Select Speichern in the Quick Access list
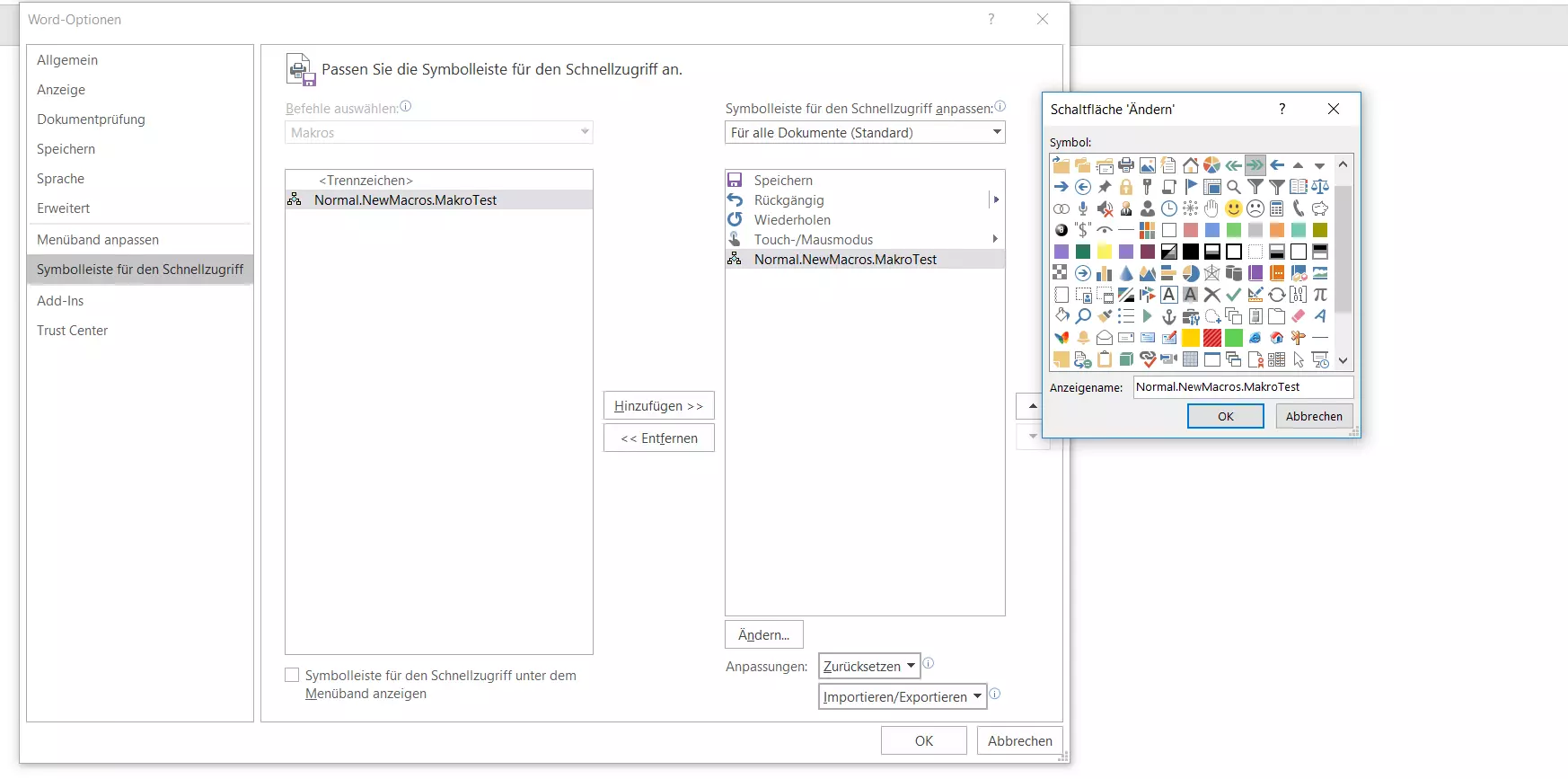Image resolution: width=1568 pixels, height=779 pixels. [865, 180]
